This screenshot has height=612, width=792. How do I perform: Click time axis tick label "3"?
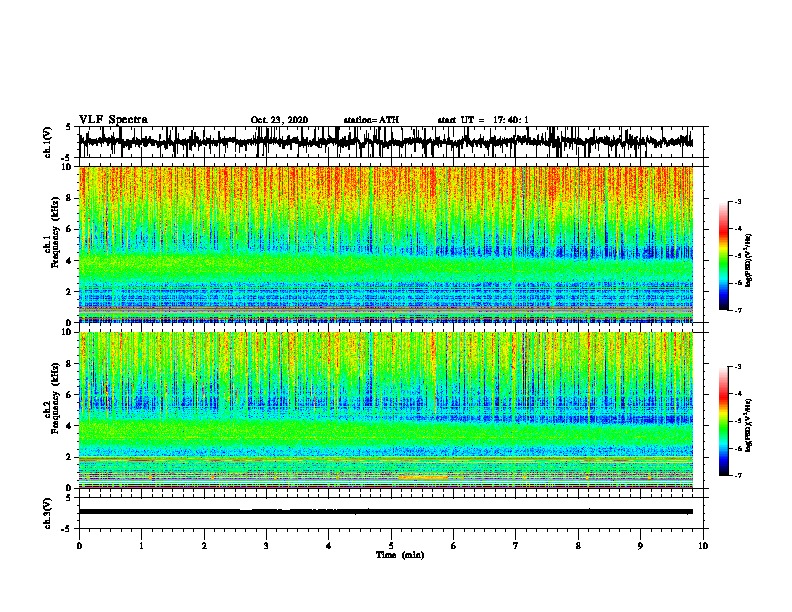[x=266, y=546]
